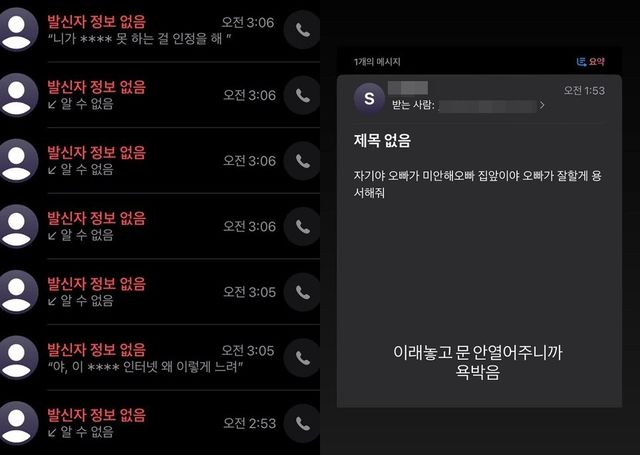Tap the 요약 summarize icon in mail
Image resolution: width=640 pixels, height=455 pixels.
pyautogui.click(x=590, y=62)
